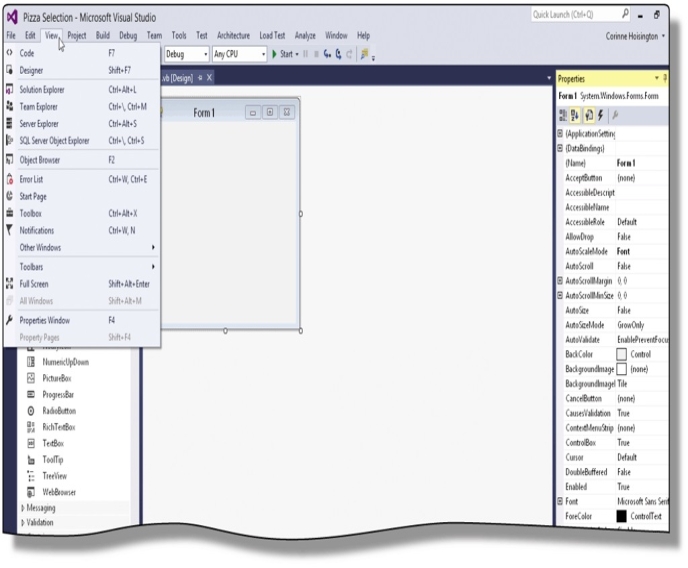The image size is (688, 568).
Task: Click the Categorized icon in Properties panel
Action: coord(563,115)
